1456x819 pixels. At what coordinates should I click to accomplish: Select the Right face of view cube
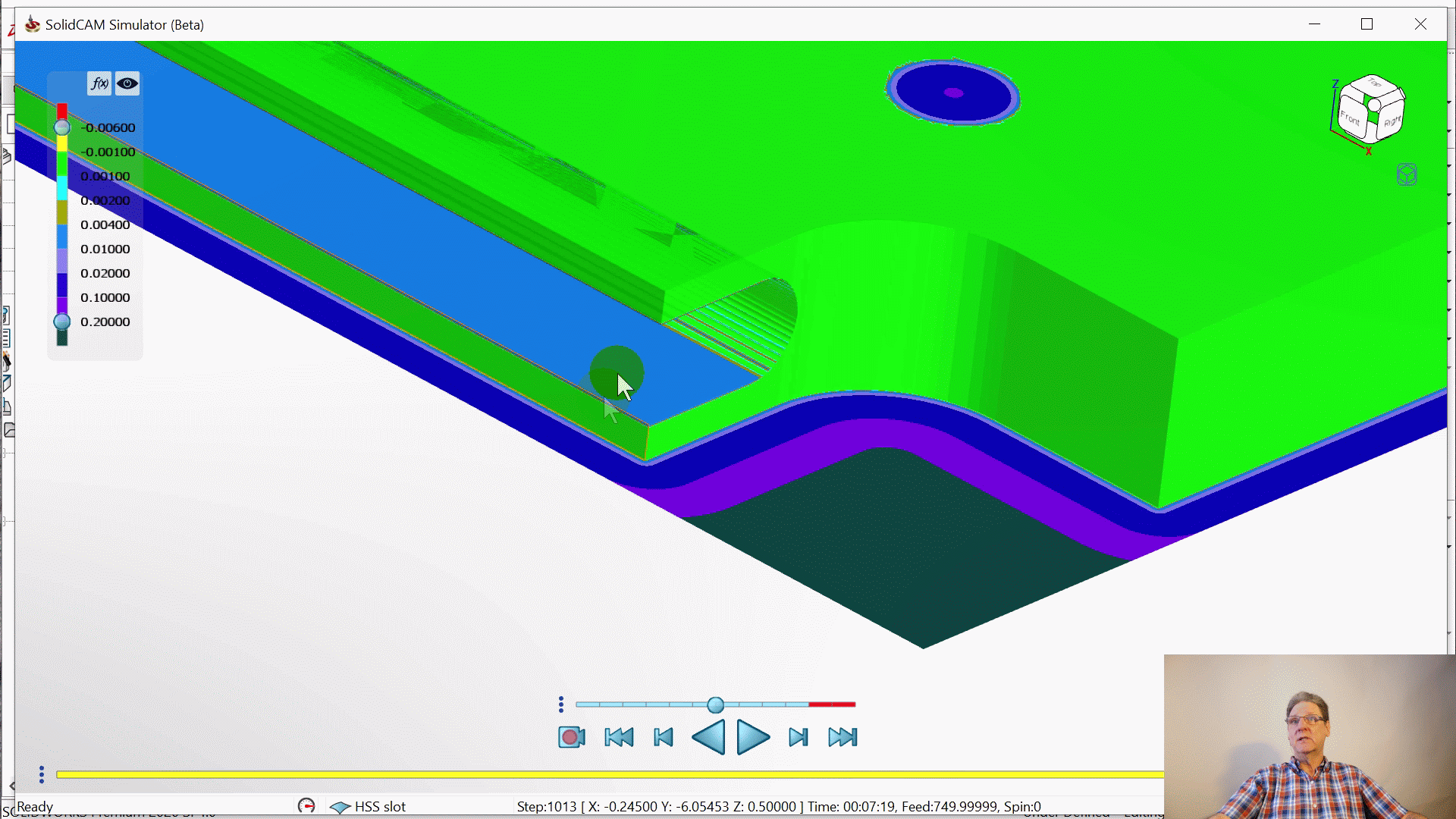pyautogui.click(x=1391, y=121)
